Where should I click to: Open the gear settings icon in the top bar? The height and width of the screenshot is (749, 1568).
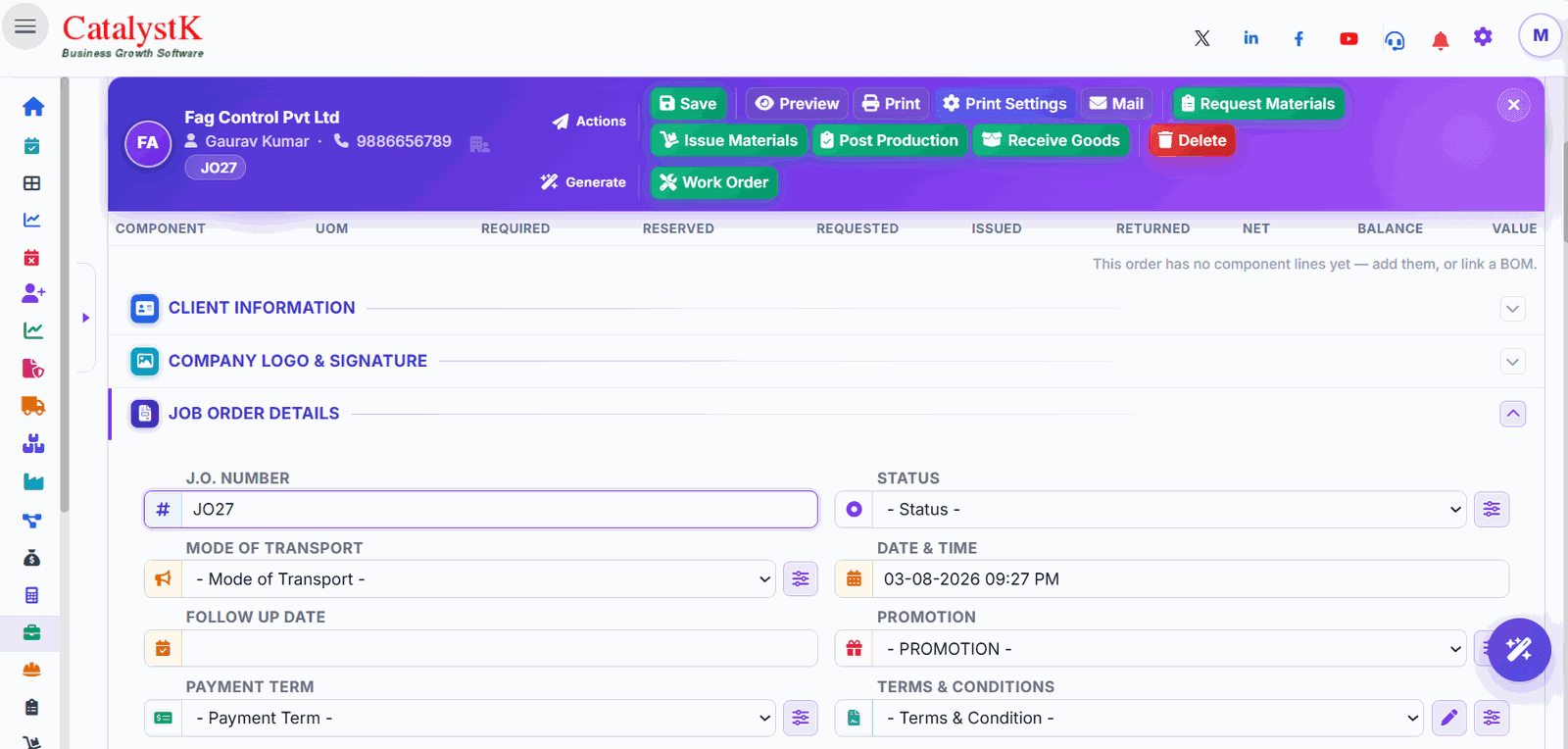tap(1484, 37)
